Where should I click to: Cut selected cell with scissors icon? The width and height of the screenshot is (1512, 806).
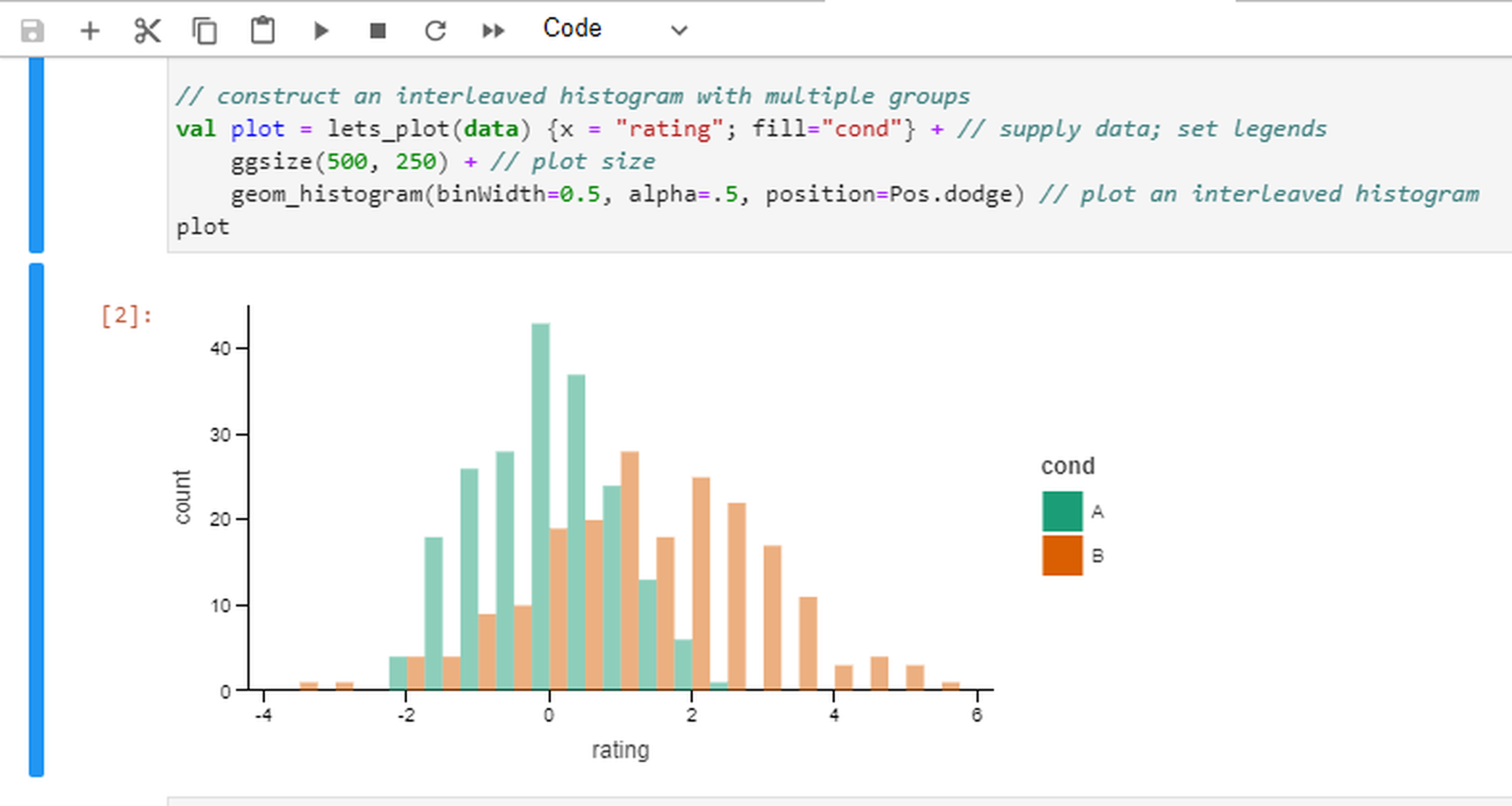pyautogui.click(x=147, y=31)
